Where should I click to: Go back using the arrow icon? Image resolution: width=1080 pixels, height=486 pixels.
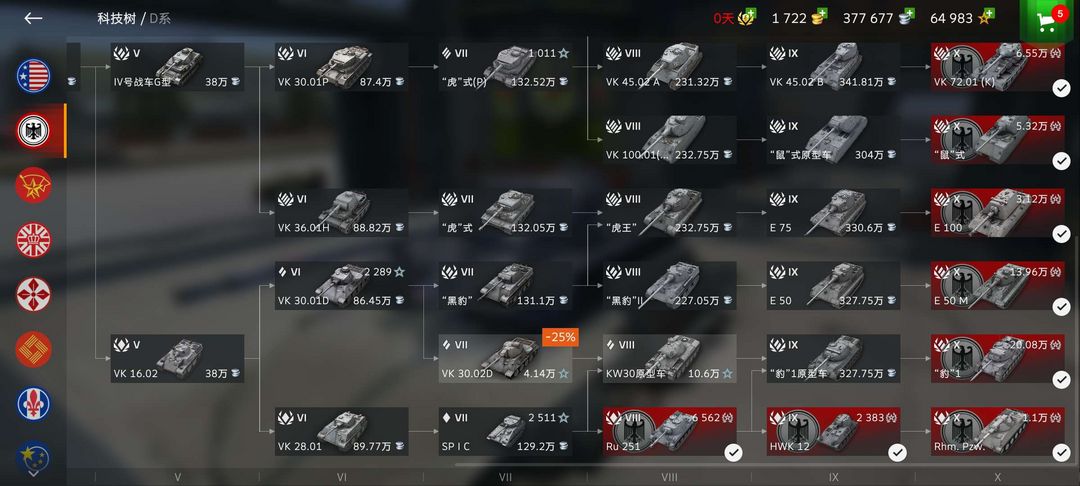coord(33,19)
